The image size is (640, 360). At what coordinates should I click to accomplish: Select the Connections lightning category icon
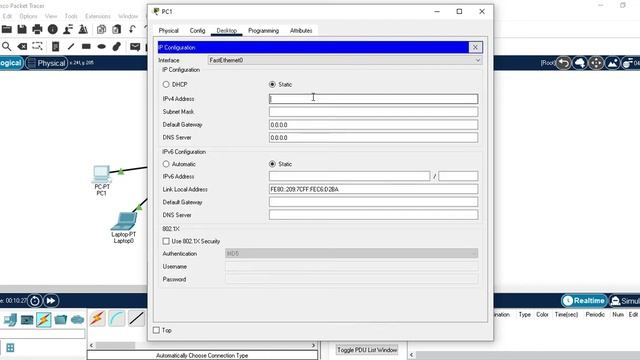[x=44, y=319]
